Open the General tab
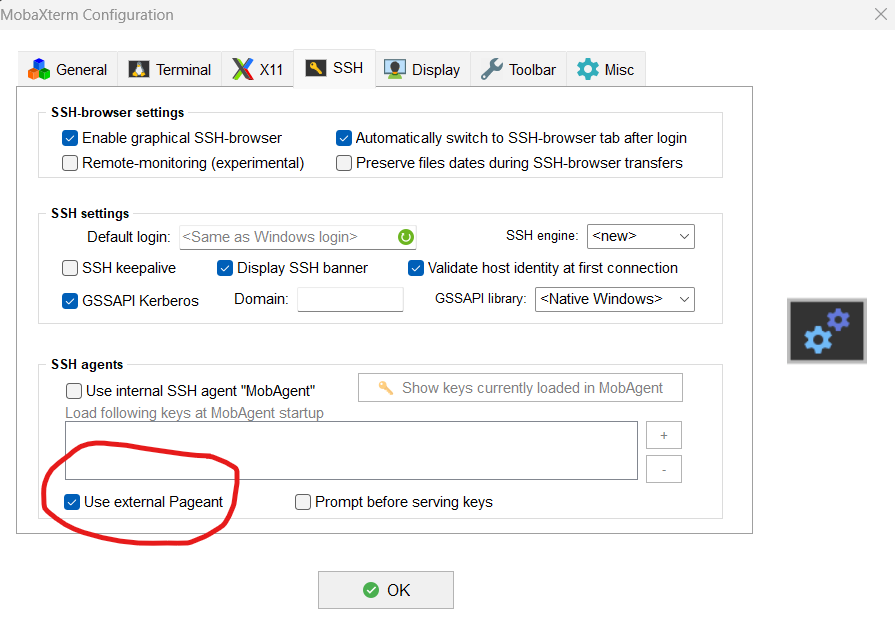Screen dimensions: 895x628 click(x=68, y=70)
